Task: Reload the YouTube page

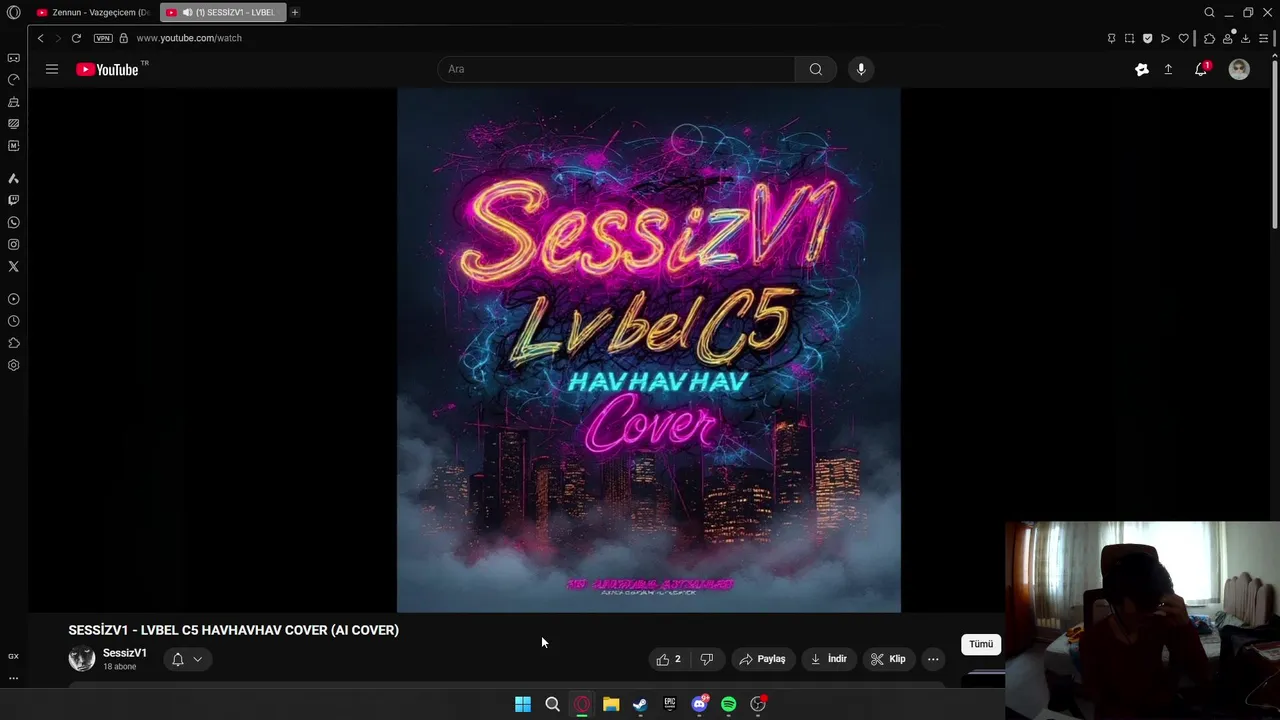Action: (x=76, y=38)
